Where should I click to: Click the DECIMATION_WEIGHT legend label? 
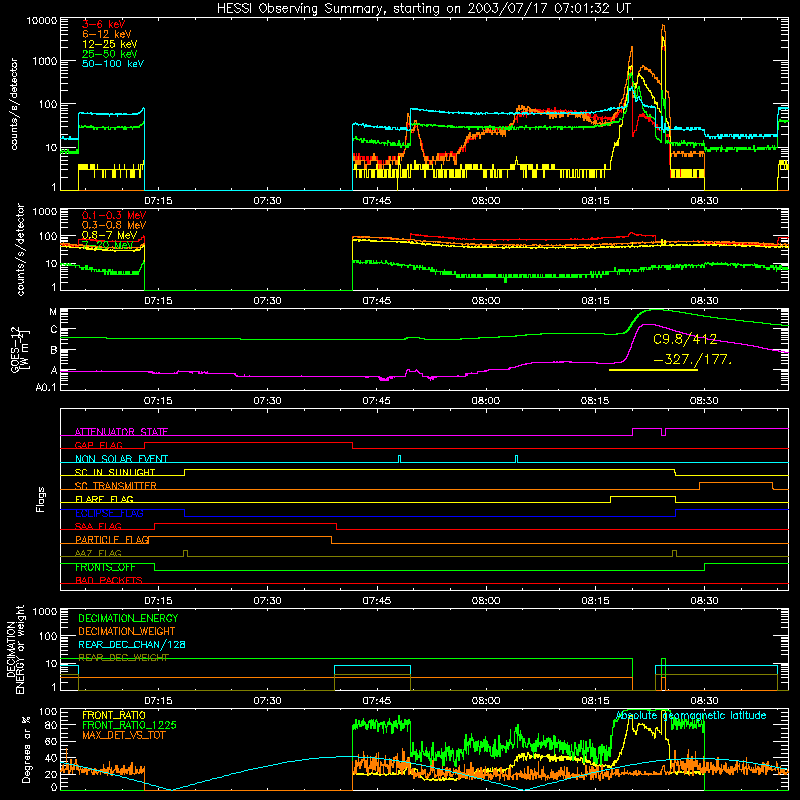127,632
